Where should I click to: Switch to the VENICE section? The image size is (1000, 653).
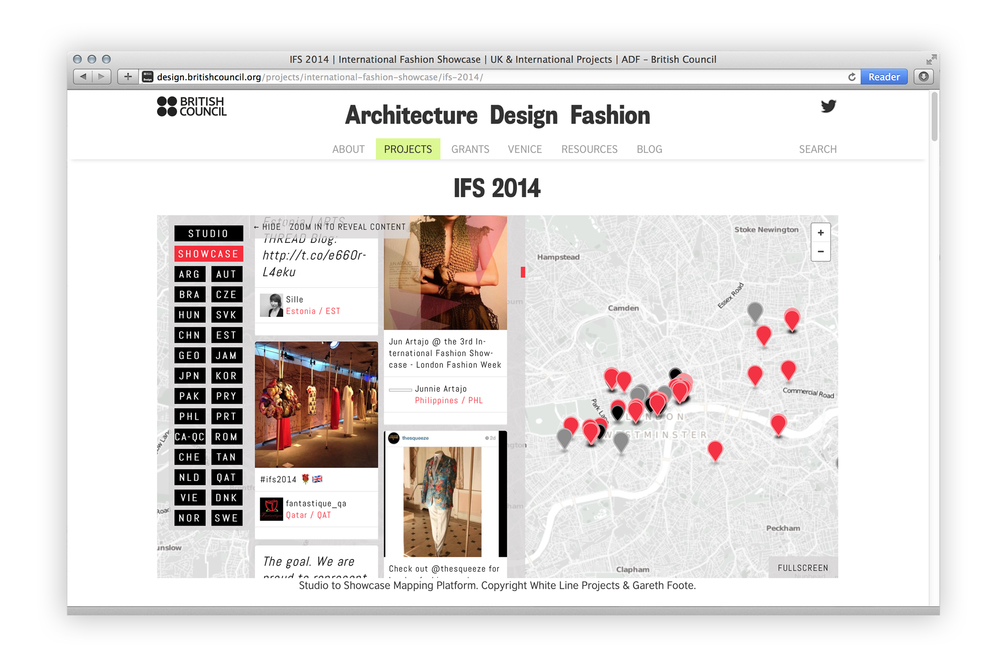525,148
